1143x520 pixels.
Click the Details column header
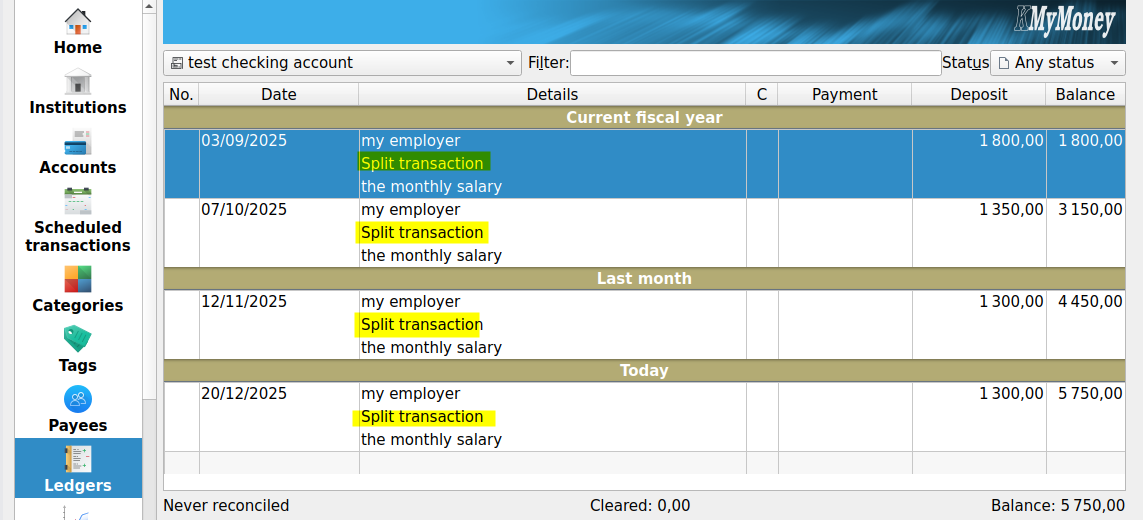tap(552, 95)
